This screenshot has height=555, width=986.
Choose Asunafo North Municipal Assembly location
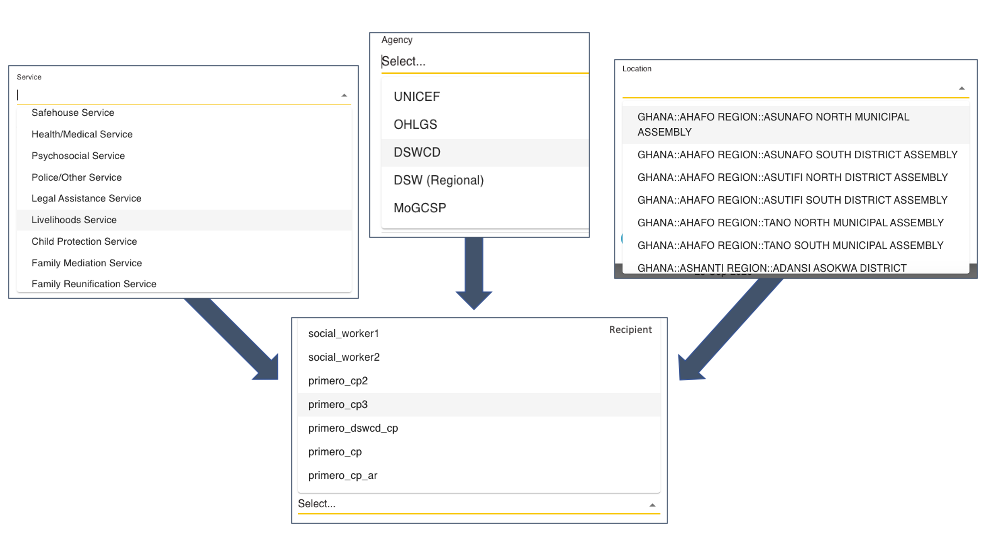[795, 124]
